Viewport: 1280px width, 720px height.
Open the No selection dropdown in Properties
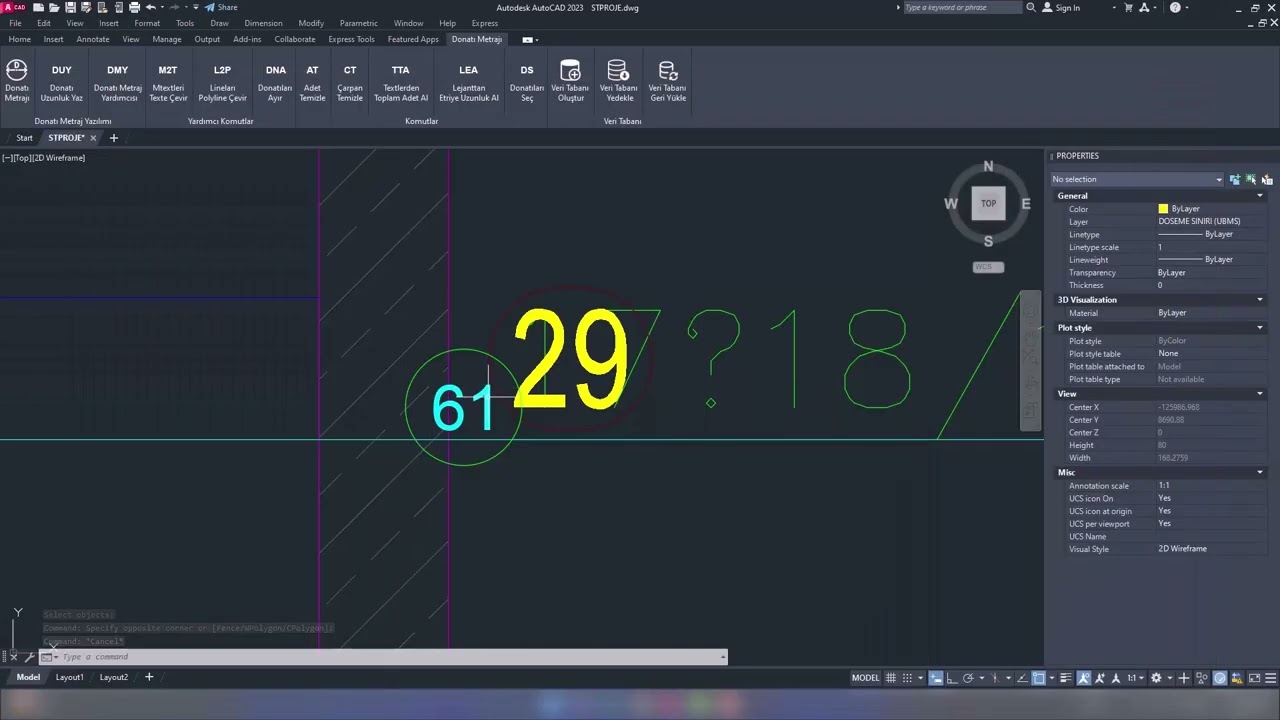1137,179
